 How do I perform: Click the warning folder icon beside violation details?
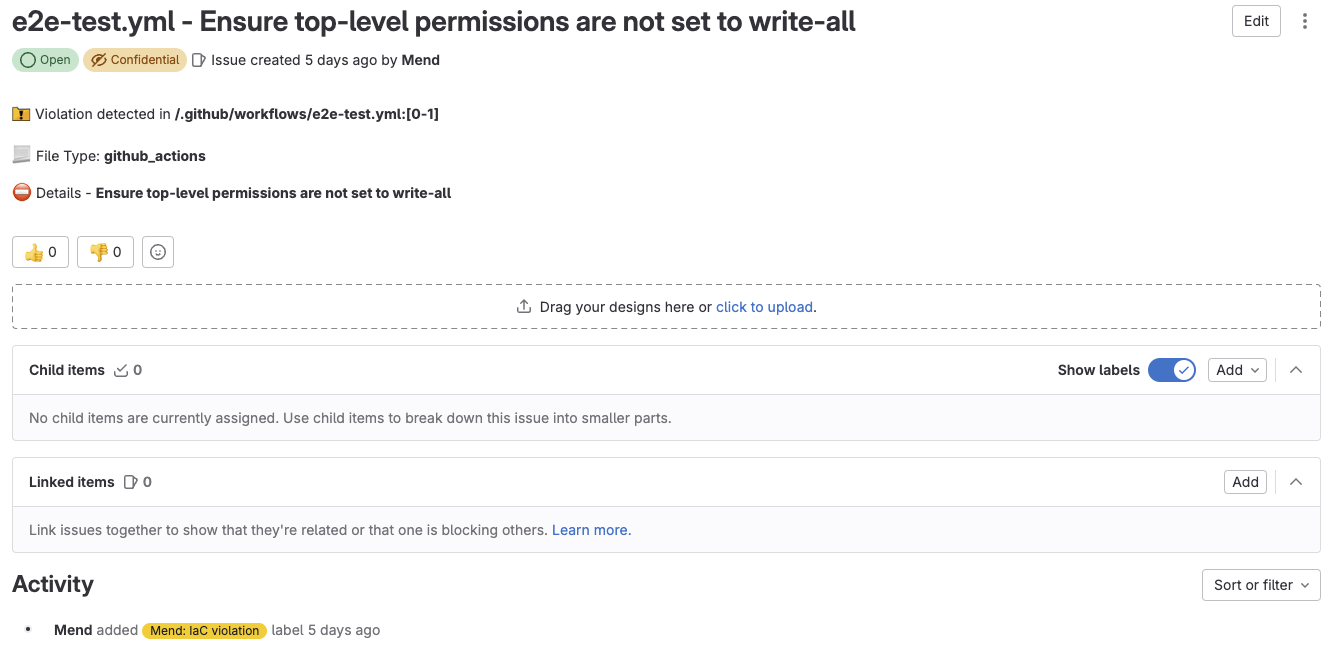pos(21,113)
